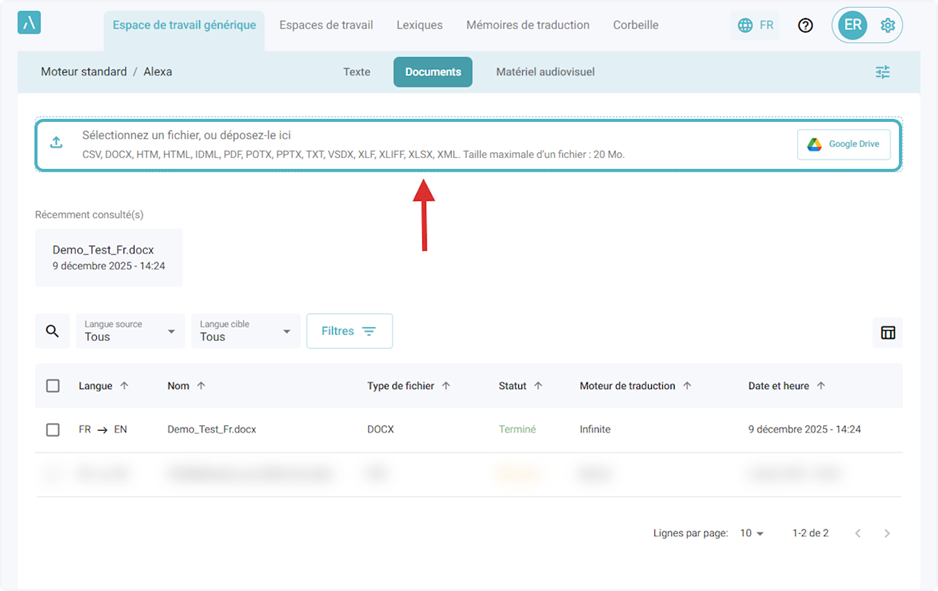This screenshot has height=591, width=938.
Task: Click the ER user avatar
Action: pyautogui.click(x=852, y=25)
